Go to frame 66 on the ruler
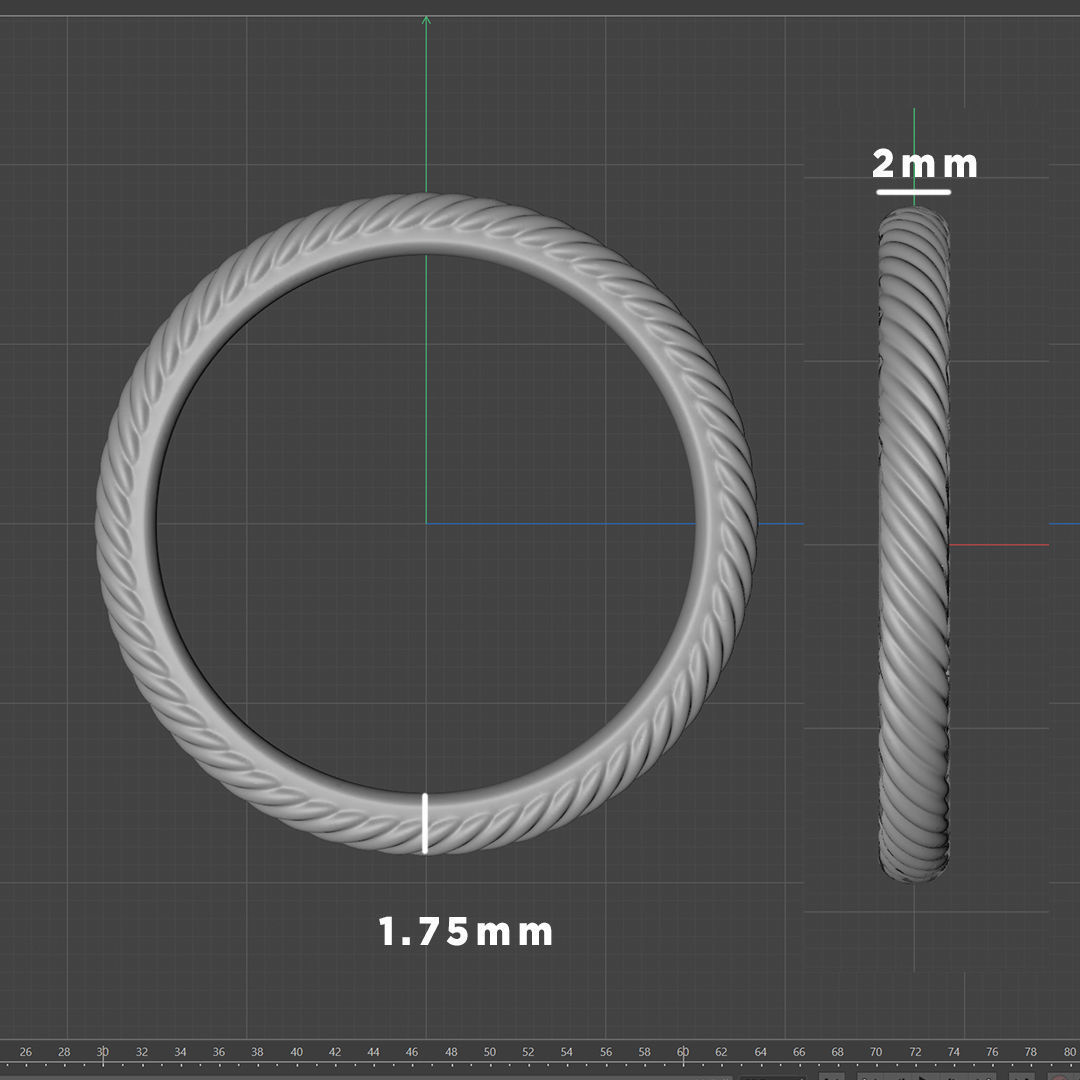Screen dimensions: 1080x1080 pos(799,1052)
